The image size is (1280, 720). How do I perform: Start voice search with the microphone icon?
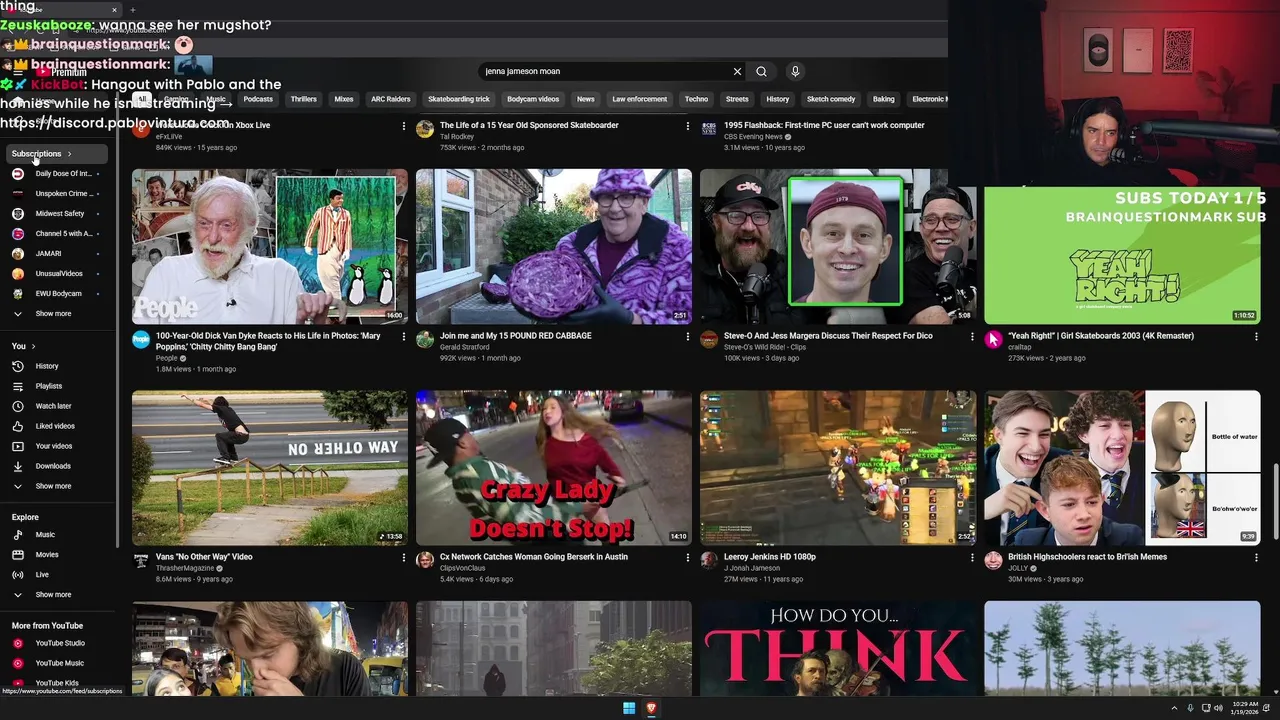[795, 71]
